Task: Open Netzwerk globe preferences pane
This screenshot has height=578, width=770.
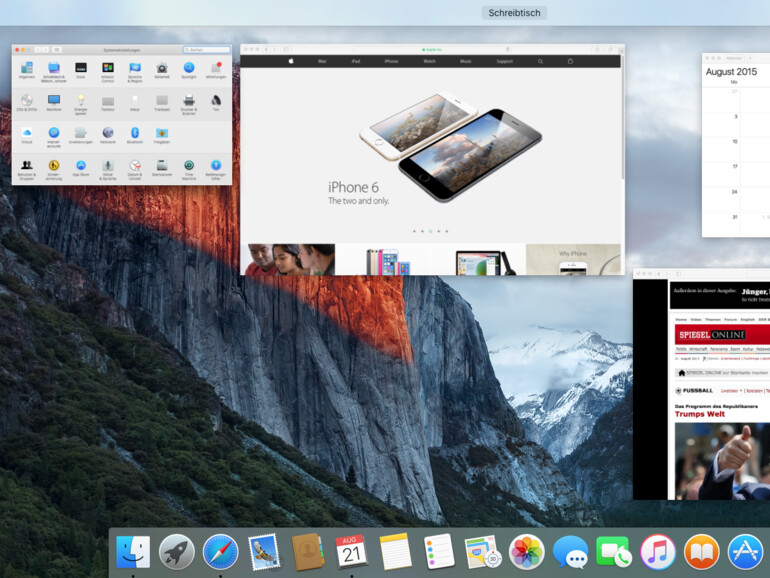Action: click(108, 135)
